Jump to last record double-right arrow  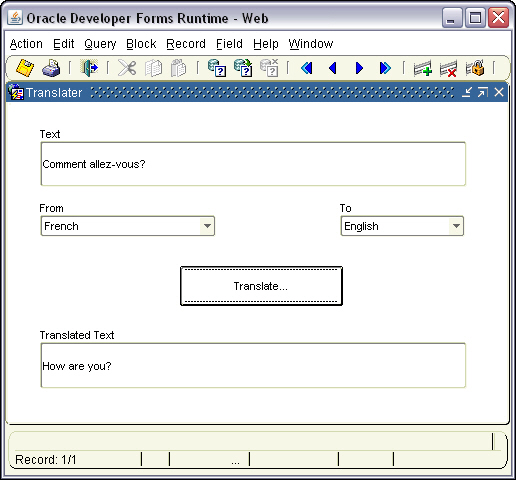385,68
